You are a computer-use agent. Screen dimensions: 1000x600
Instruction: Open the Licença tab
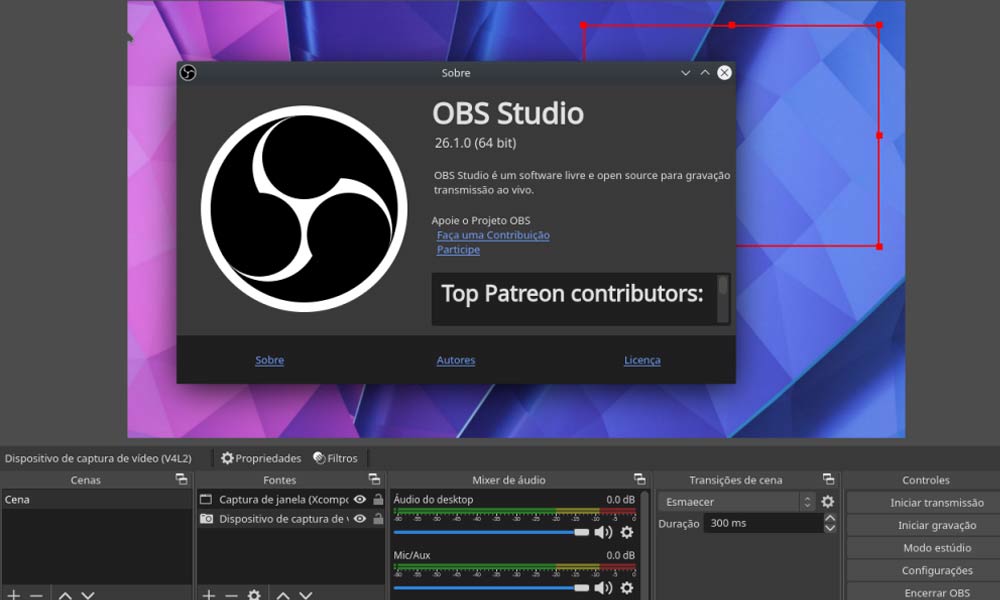point(642,360)
